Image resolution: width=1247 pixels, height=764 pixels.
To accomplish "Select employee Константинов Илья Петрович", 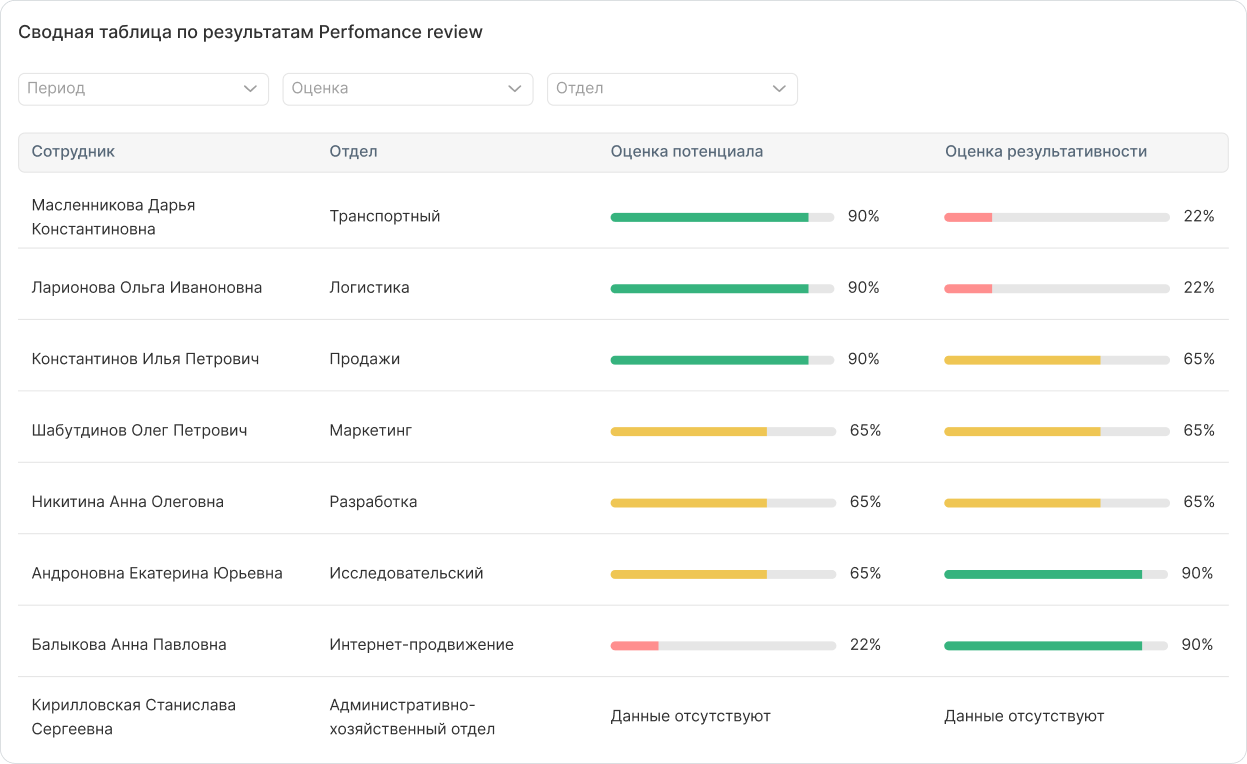I will [x=145, y=359].
